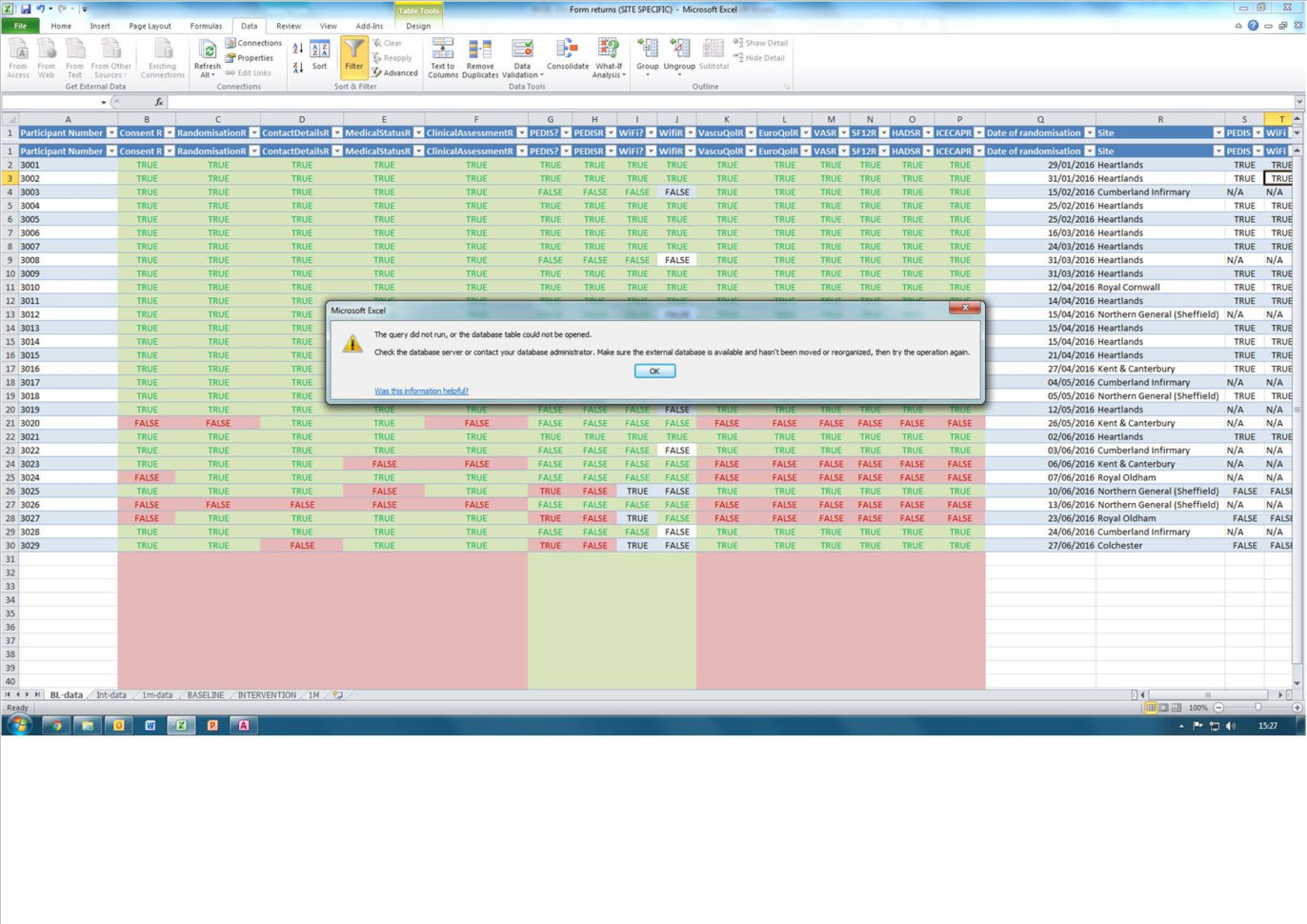Image resolution: width=1307 pixels, height=924 pixels.
Task: Switch to the Formulas ribbon tab
Action: pyautogui.click(x=206, y=26)
